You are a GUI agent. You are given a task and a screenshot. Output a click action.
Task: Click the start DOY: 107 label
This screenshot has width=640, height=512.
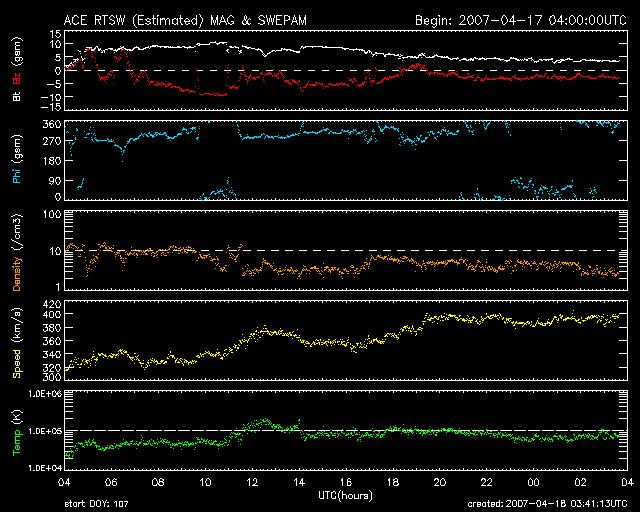[96, 504]
